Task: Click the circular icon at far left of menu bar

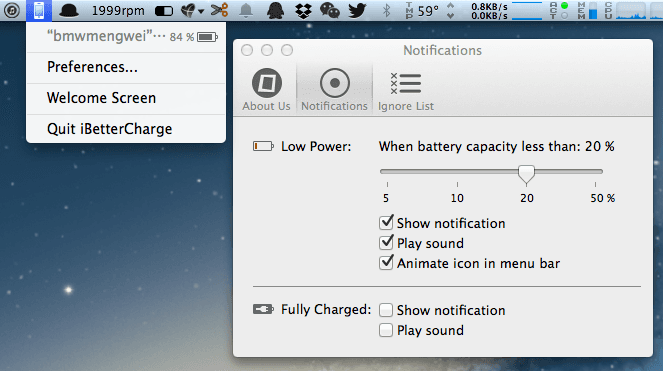Action: click(11, 11)
